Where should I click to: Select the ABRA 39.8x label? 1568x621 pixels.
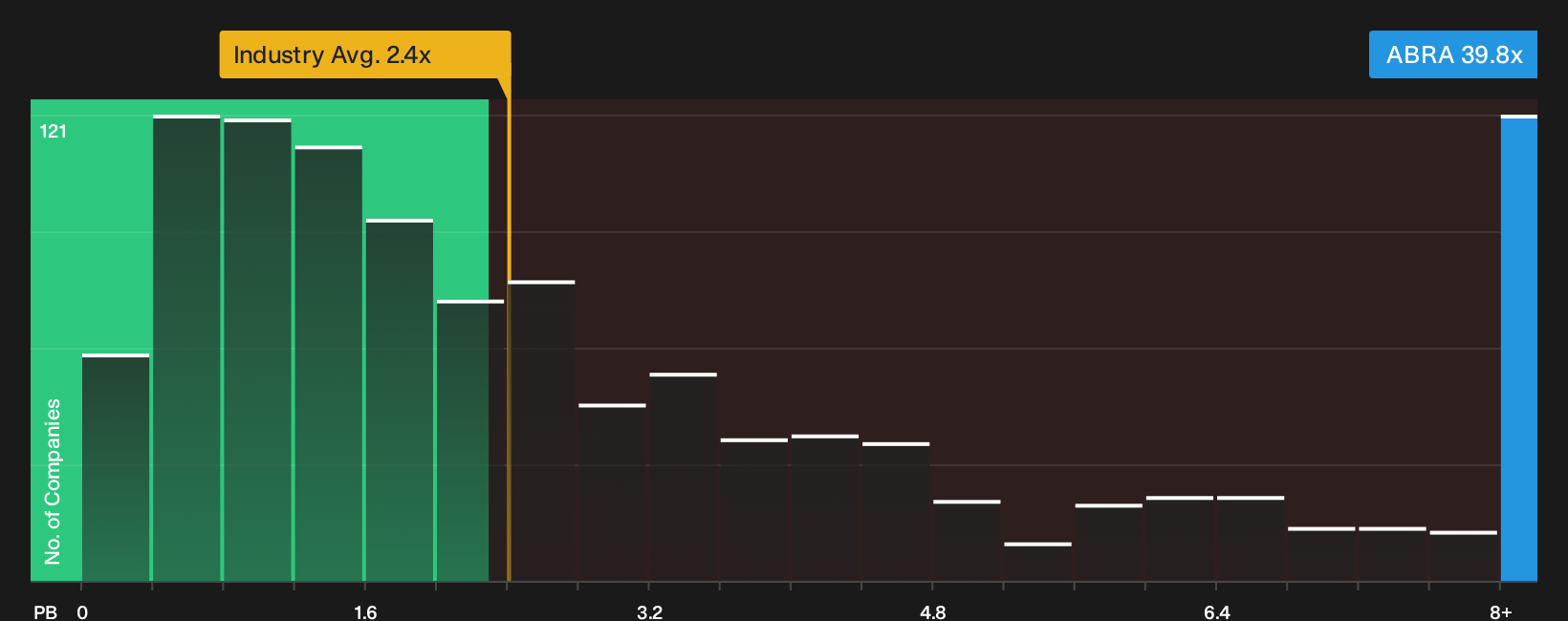point(1453,54)
